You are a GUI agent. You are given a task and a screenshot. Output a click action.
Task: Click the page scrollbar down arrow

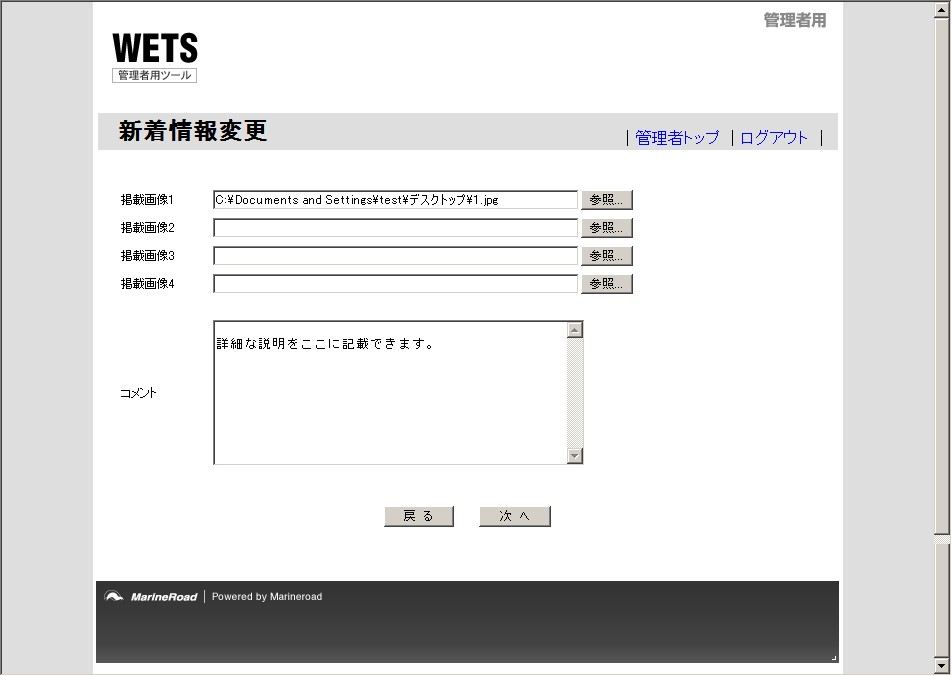tap(941, 666)
